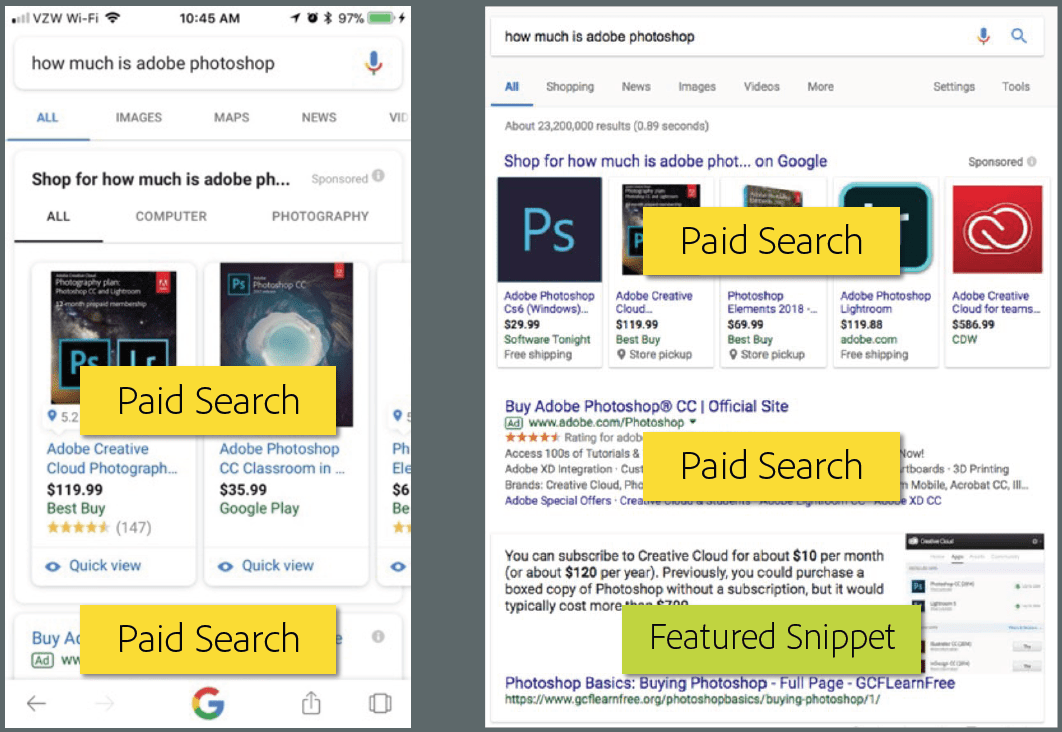Viewport: 1062px width, 732px height.
Task: Switch to MAPS tab on mobile
Action: click(232, 118)
